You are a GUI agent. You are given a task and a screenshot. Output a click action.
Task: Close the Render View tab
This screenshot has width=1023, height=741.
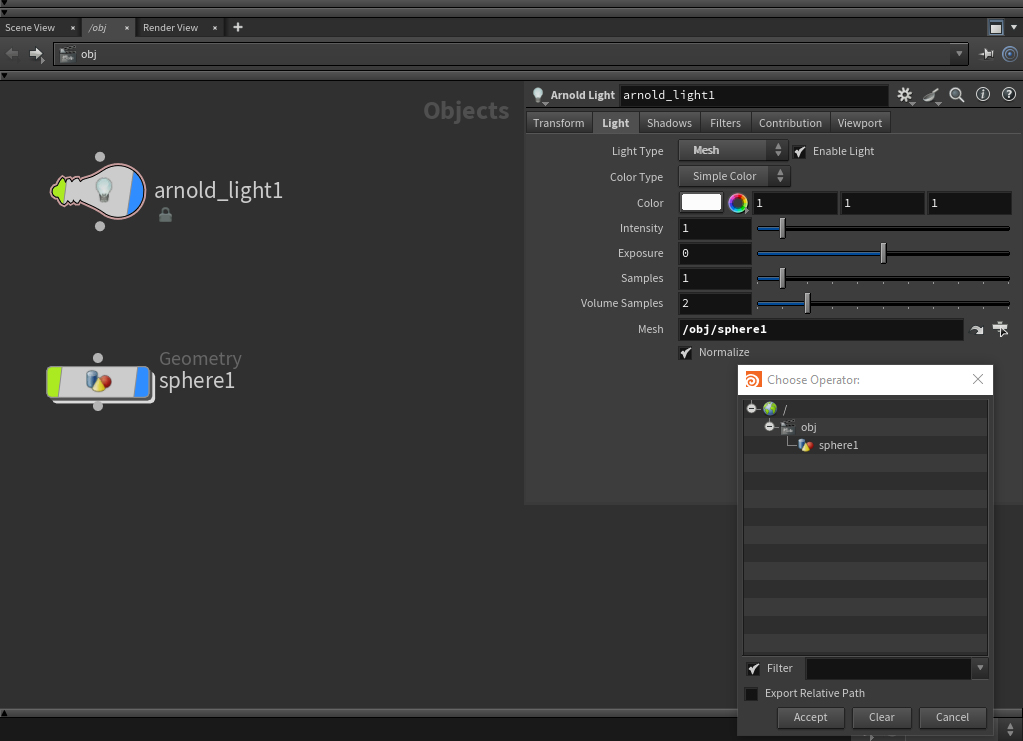(215, 28)
